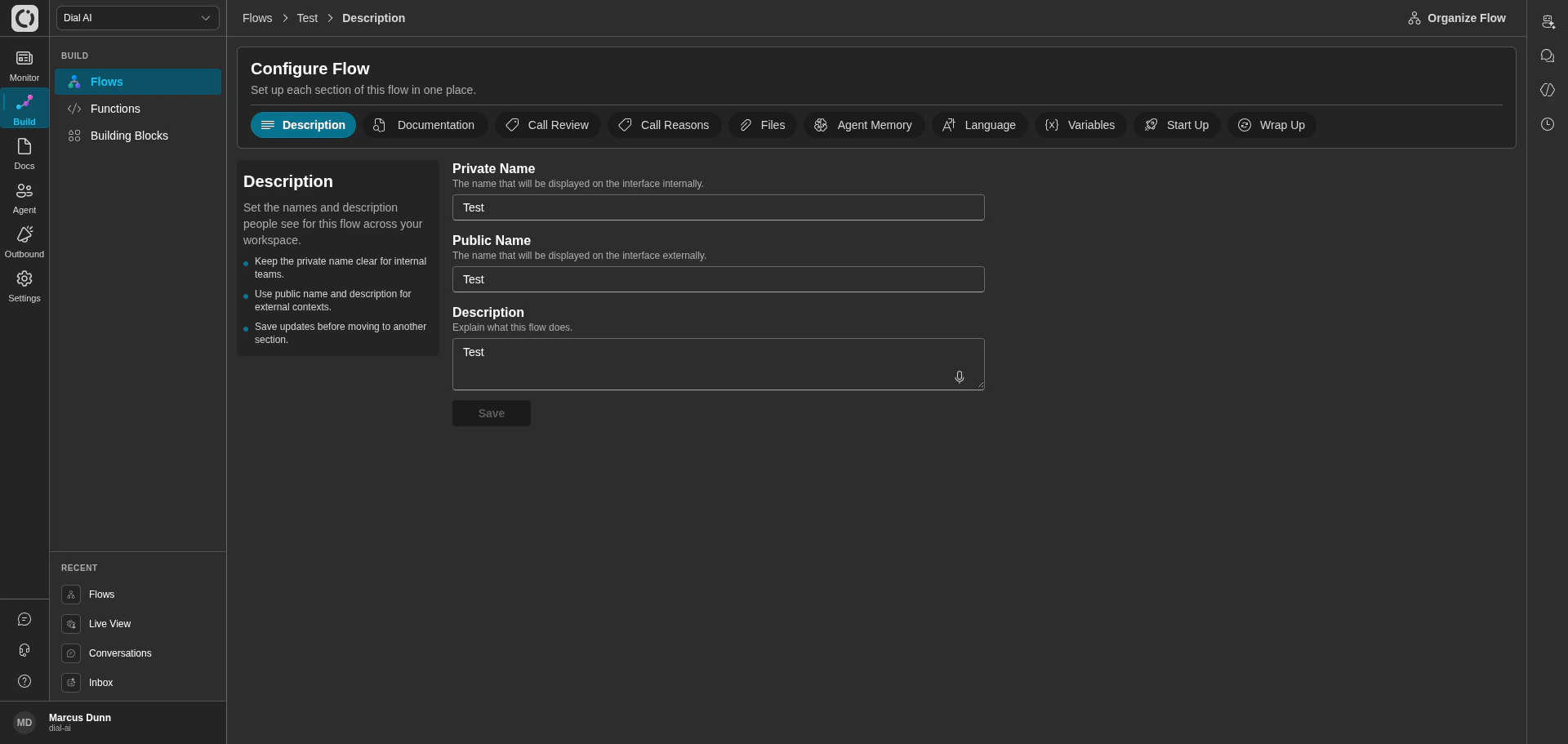Open the Docs section in the rail
Image resolution: width=1568 pixels, height=744 pixels.
[x=24, y=154]
